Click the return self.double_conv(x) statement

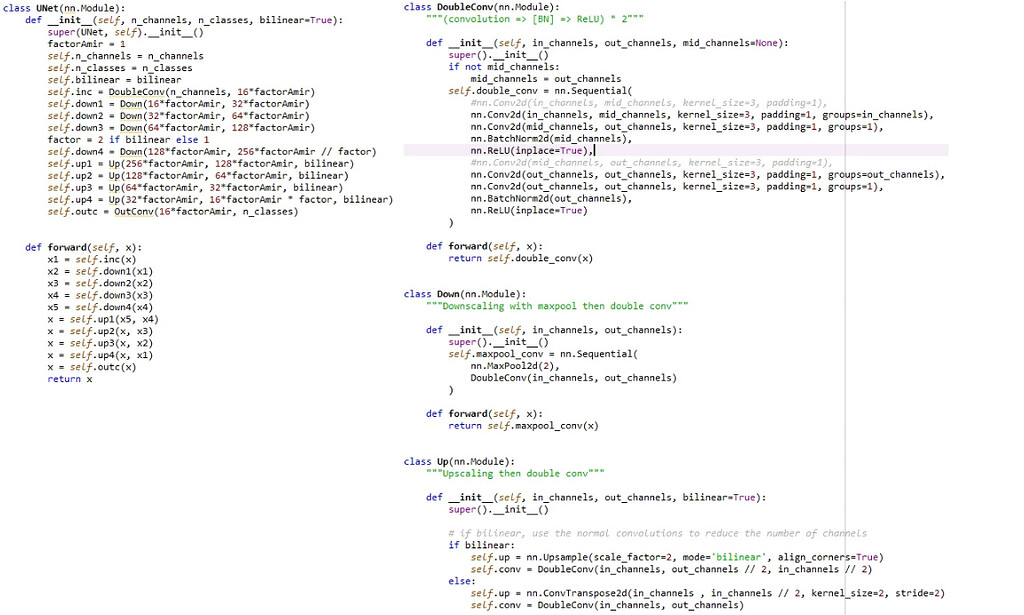520,258
